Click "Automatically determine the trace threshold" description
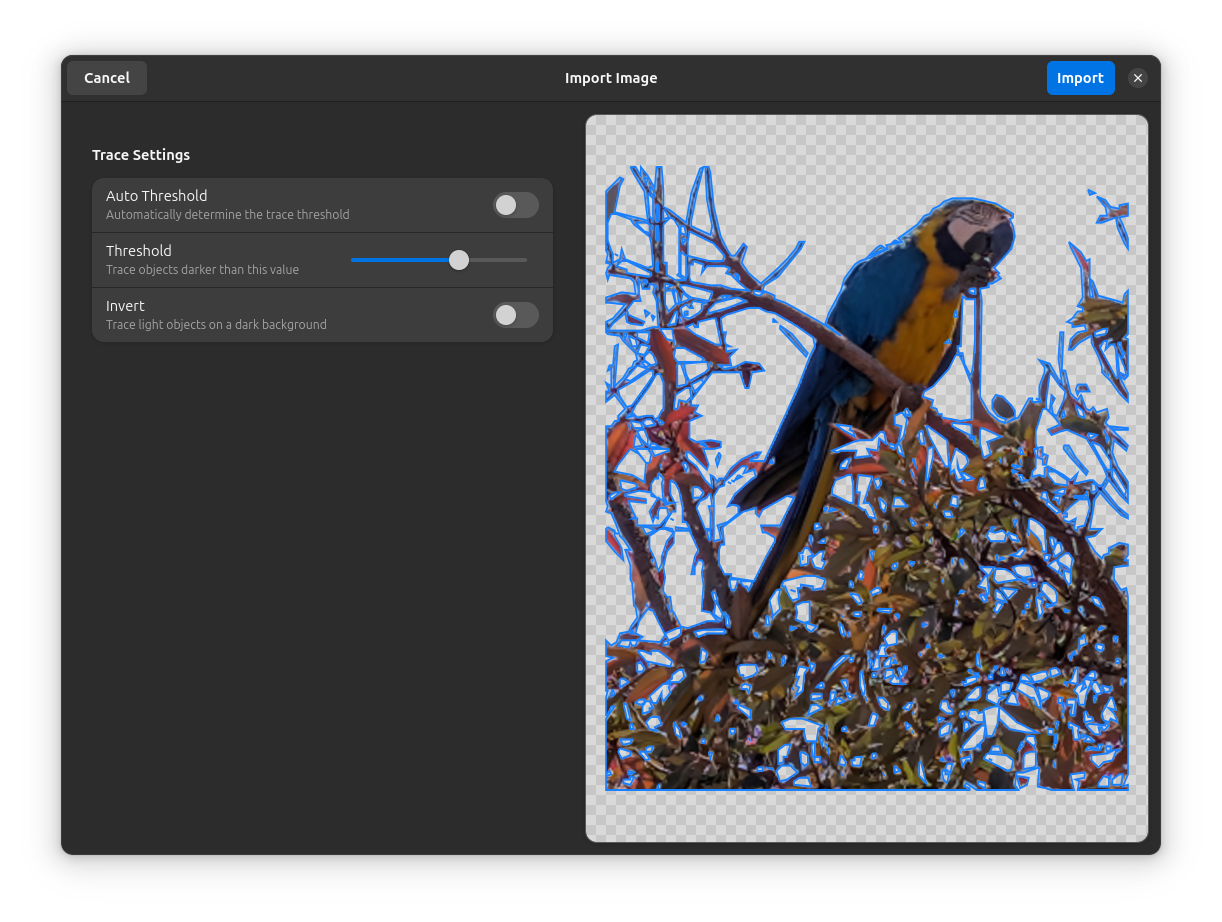The width and height of the screenshot is (1222, 922). (228, 215)
